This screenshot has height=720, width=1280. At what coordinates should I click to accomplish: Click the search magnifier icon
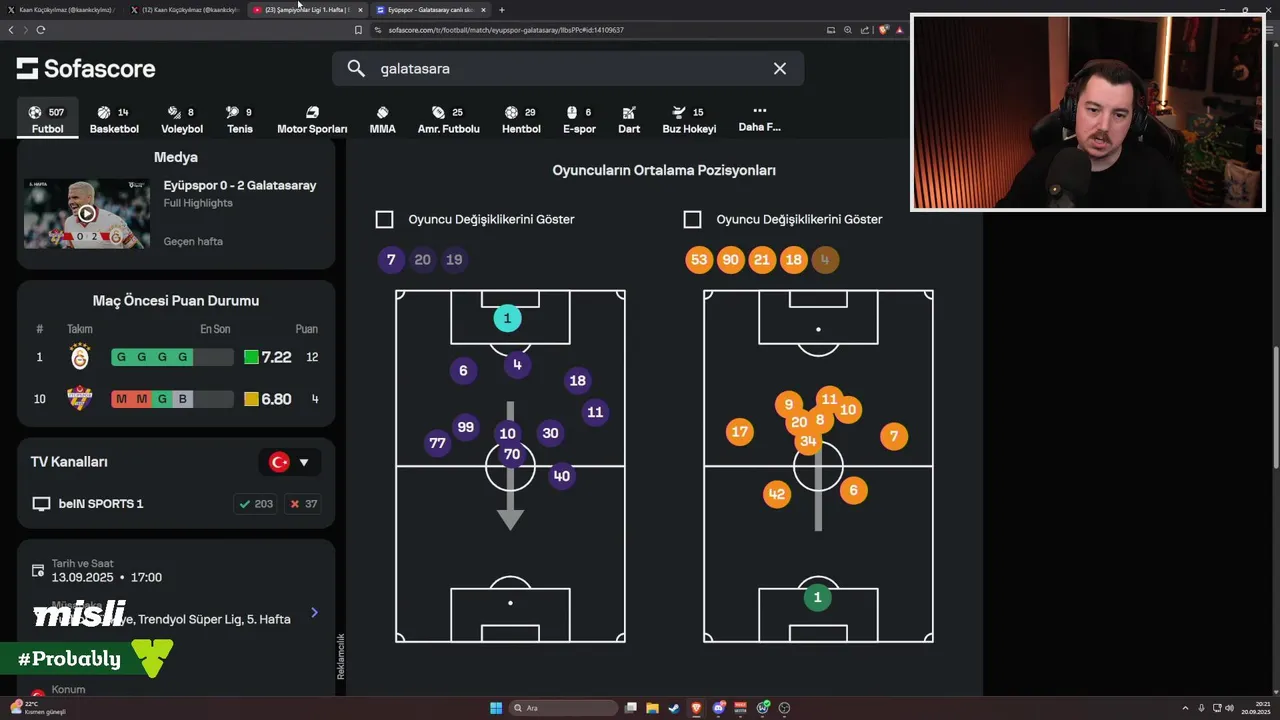[x=356, y=68]
